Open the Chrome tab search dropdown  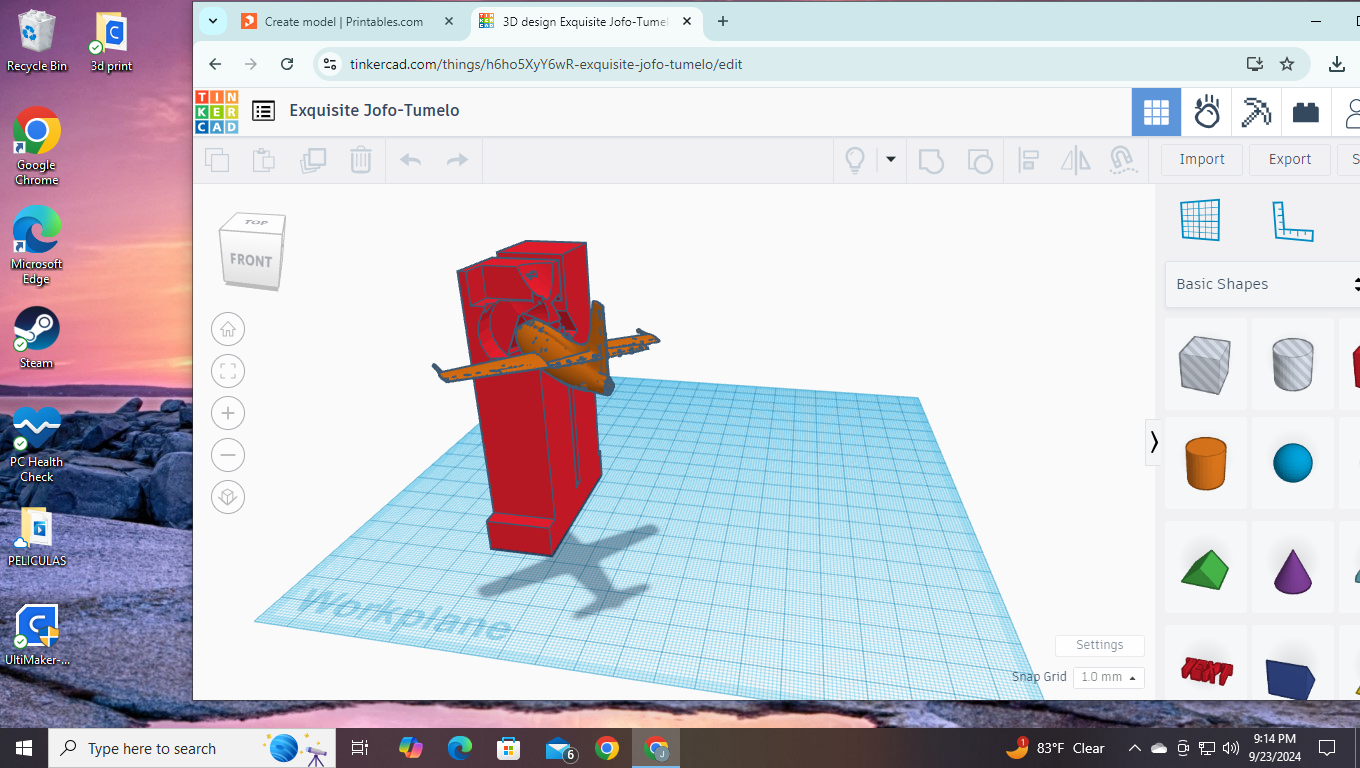(213, 21)
